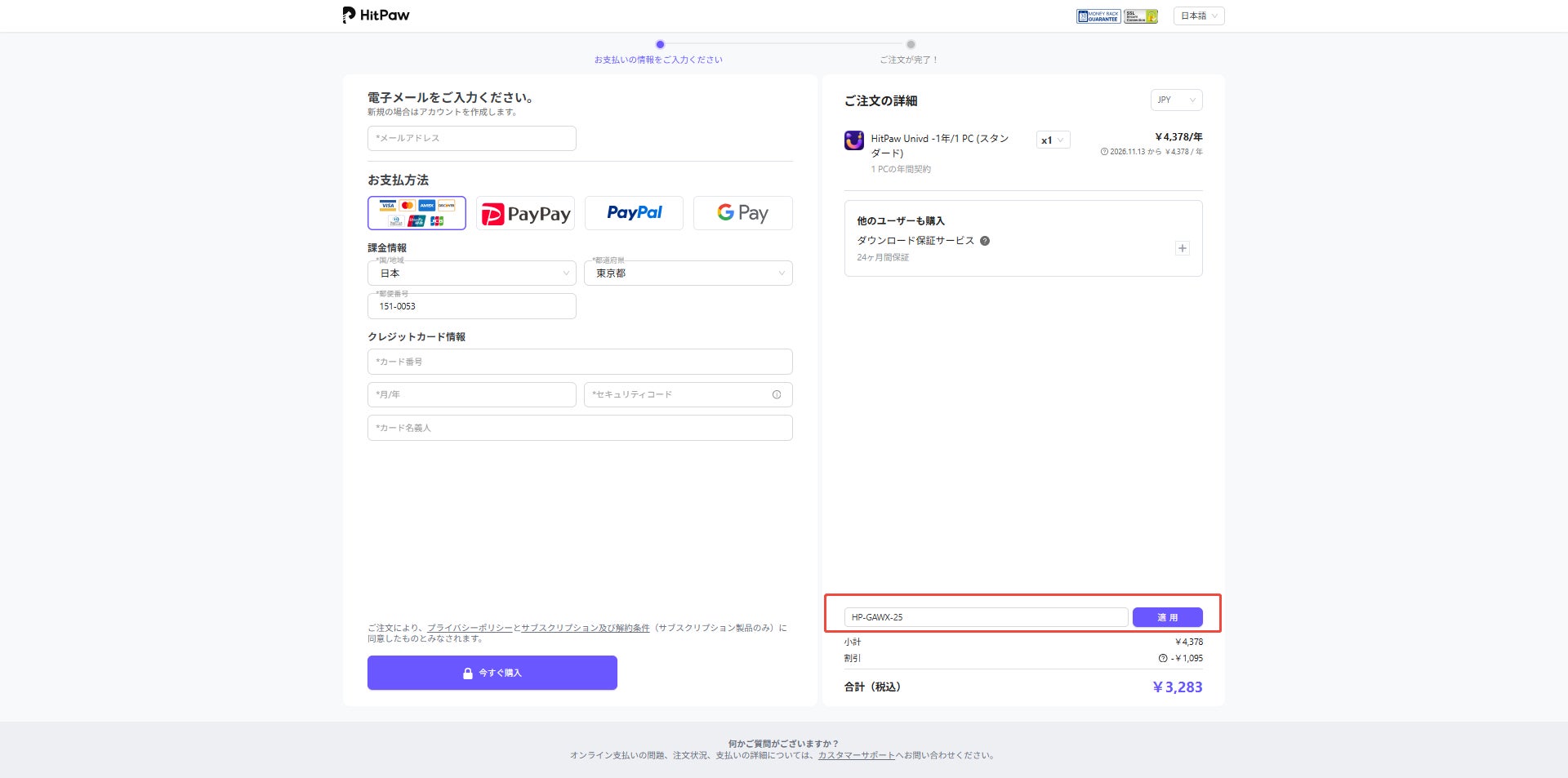
Task: Open the JPY currency dropdown
Action: (1176, 100)
